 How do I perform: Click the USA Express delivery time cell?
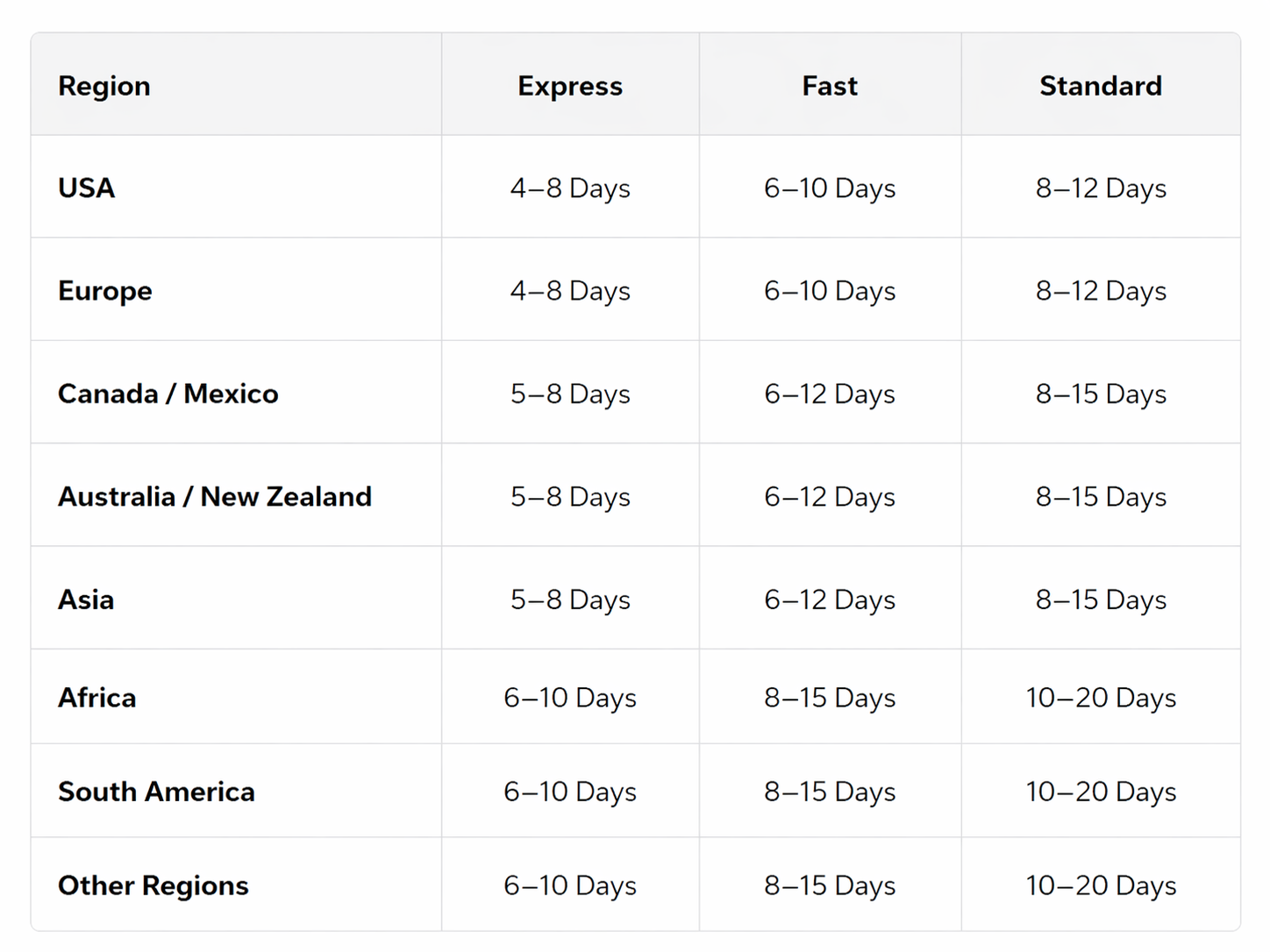click(x=570, y=188)
